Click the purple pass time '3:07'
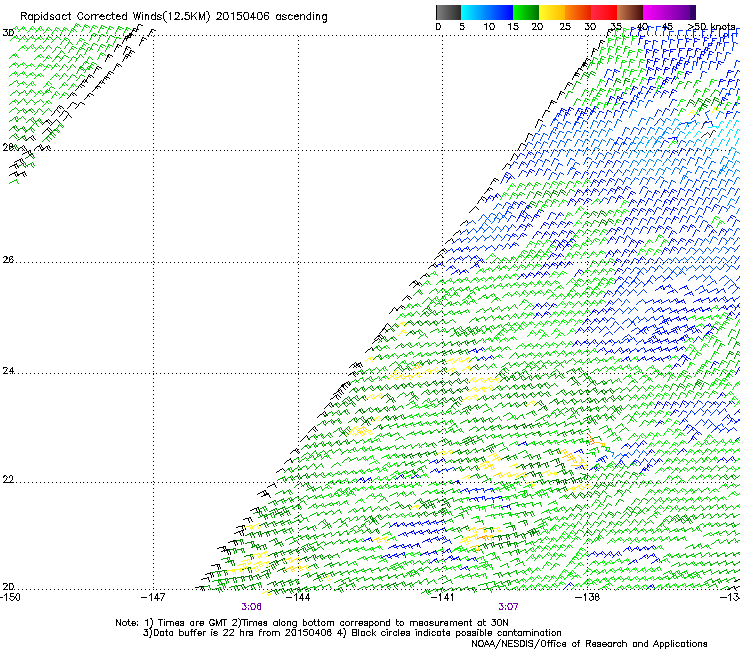740x650 pixels. click(508, 607)
